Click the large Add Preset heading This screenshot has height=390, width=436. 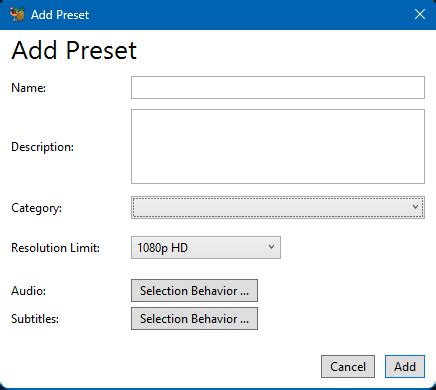click(74, 51)
